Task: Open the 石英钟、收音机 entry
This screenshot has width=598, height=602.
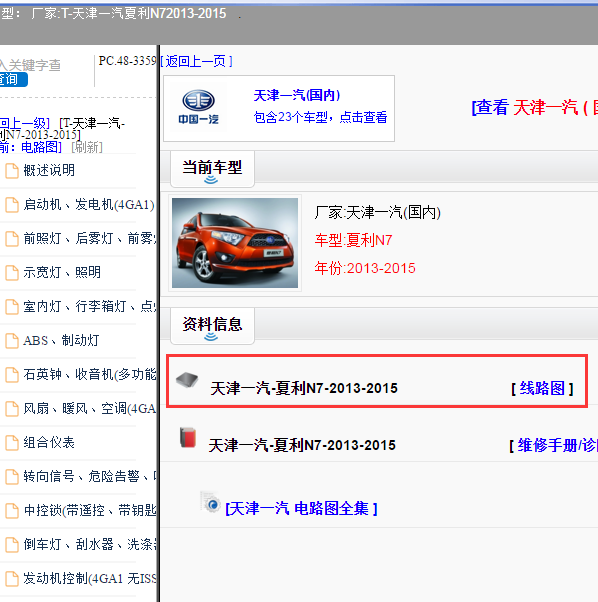Action: point(90,374)
